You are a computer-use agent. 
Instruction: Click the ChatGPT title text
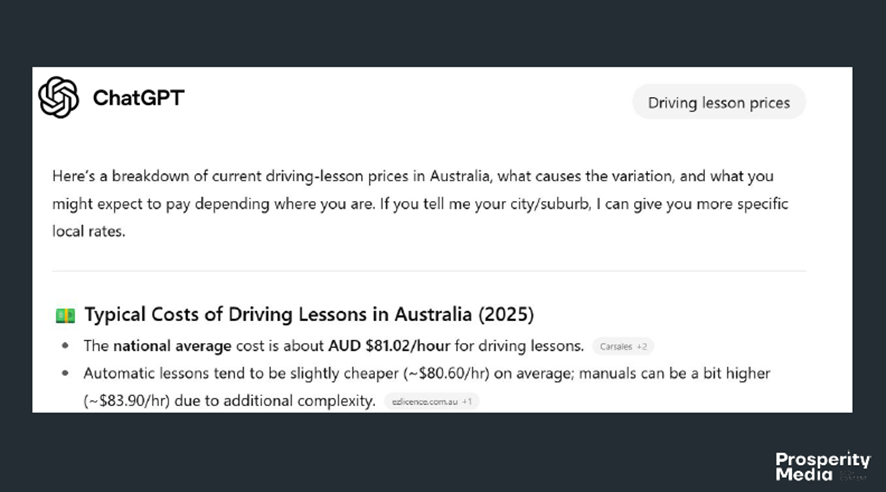(138, 98)
